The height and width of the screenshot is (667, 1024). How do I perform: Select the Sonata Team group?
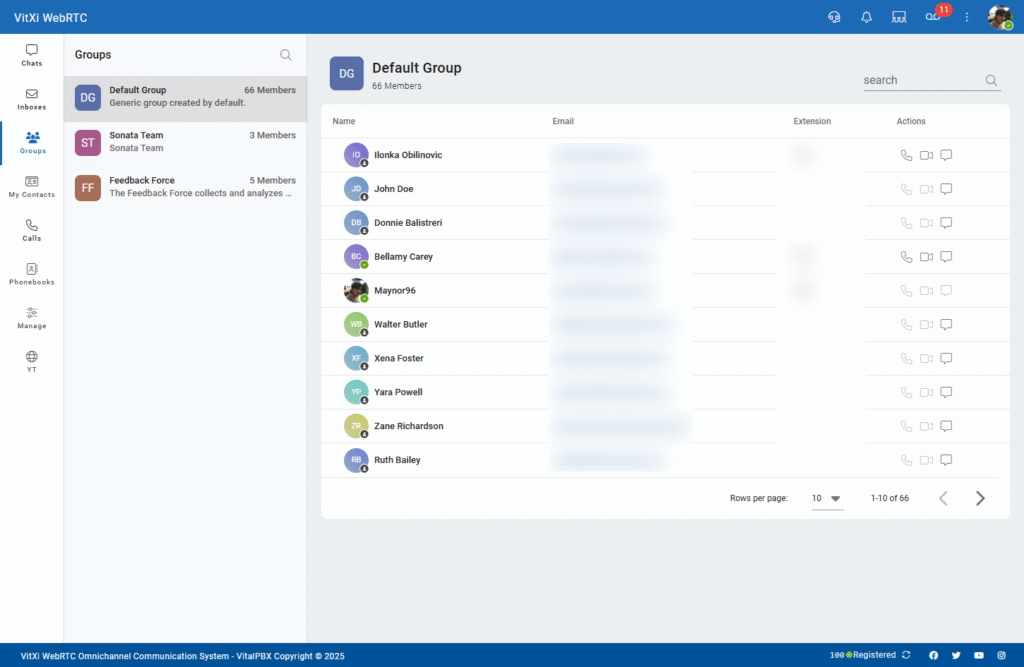[x=185, y=142]
